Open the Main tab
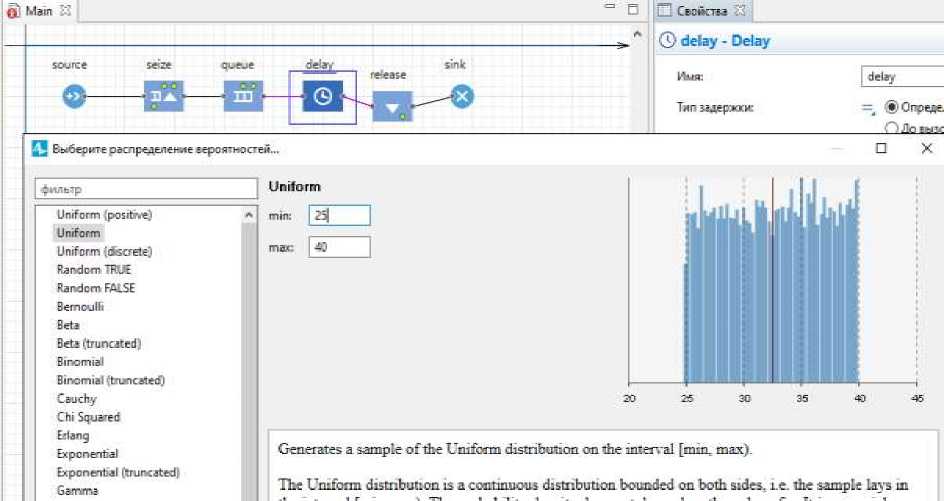 point(39,11)
